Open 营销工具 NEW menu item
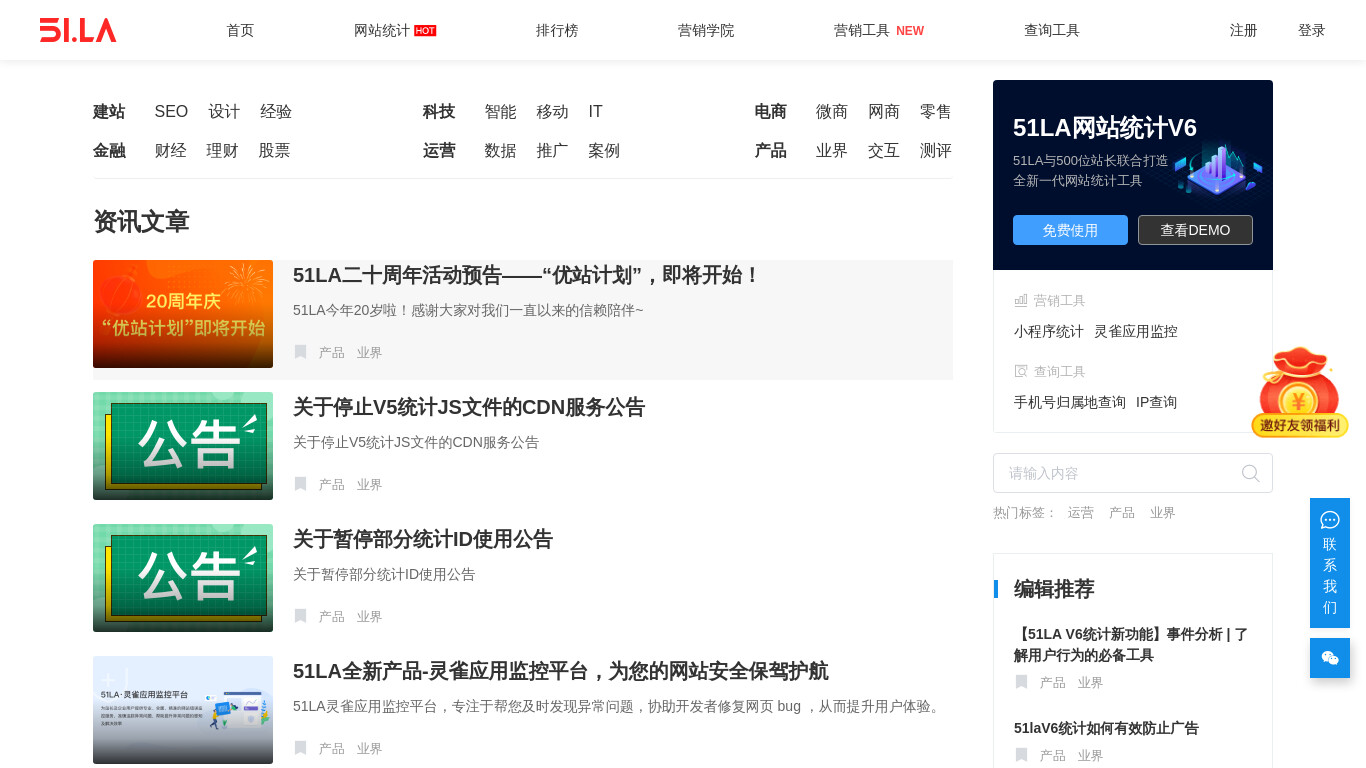The width and height of the screenshot is (1366, 768). [x=879, y=30]
